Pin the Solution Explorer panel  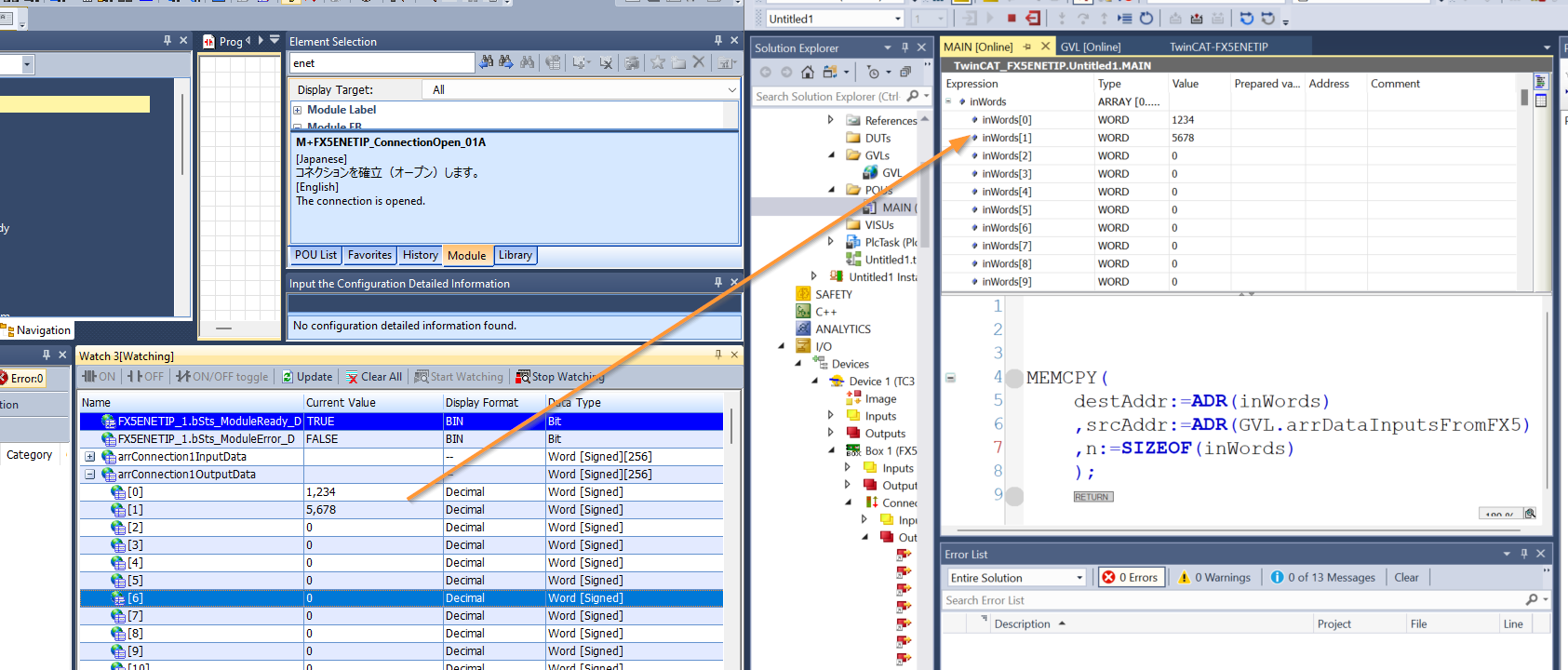pyautogui.click(x=905, y=47)
